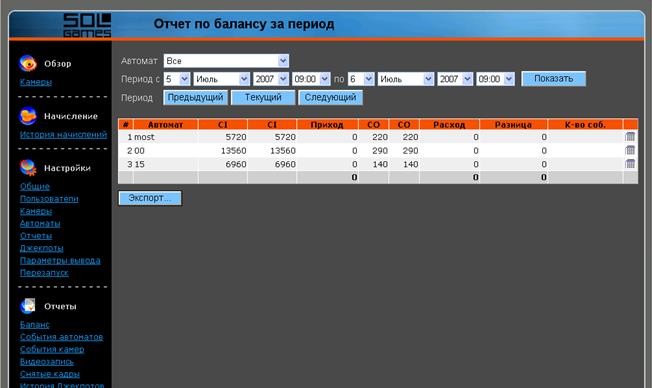
Task: Open Баланс report link
Action: pyautogui.click(x=35, y=324)
